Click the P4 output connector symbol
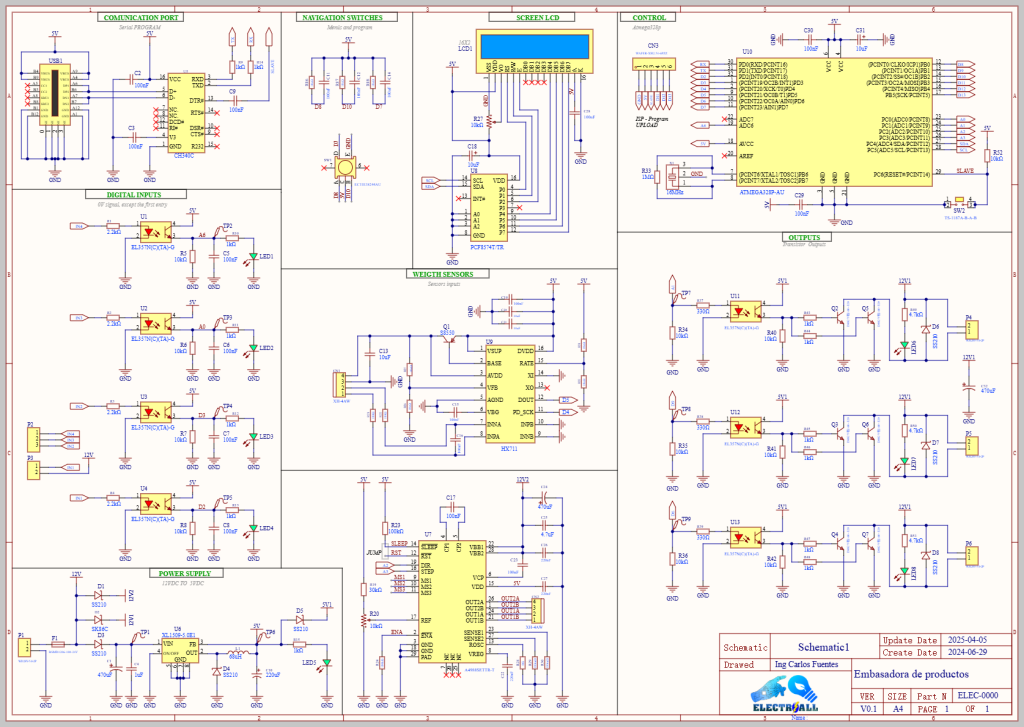Image resolution: width=1024 pixels, height=727 pixels. click(x=970, y=329)
